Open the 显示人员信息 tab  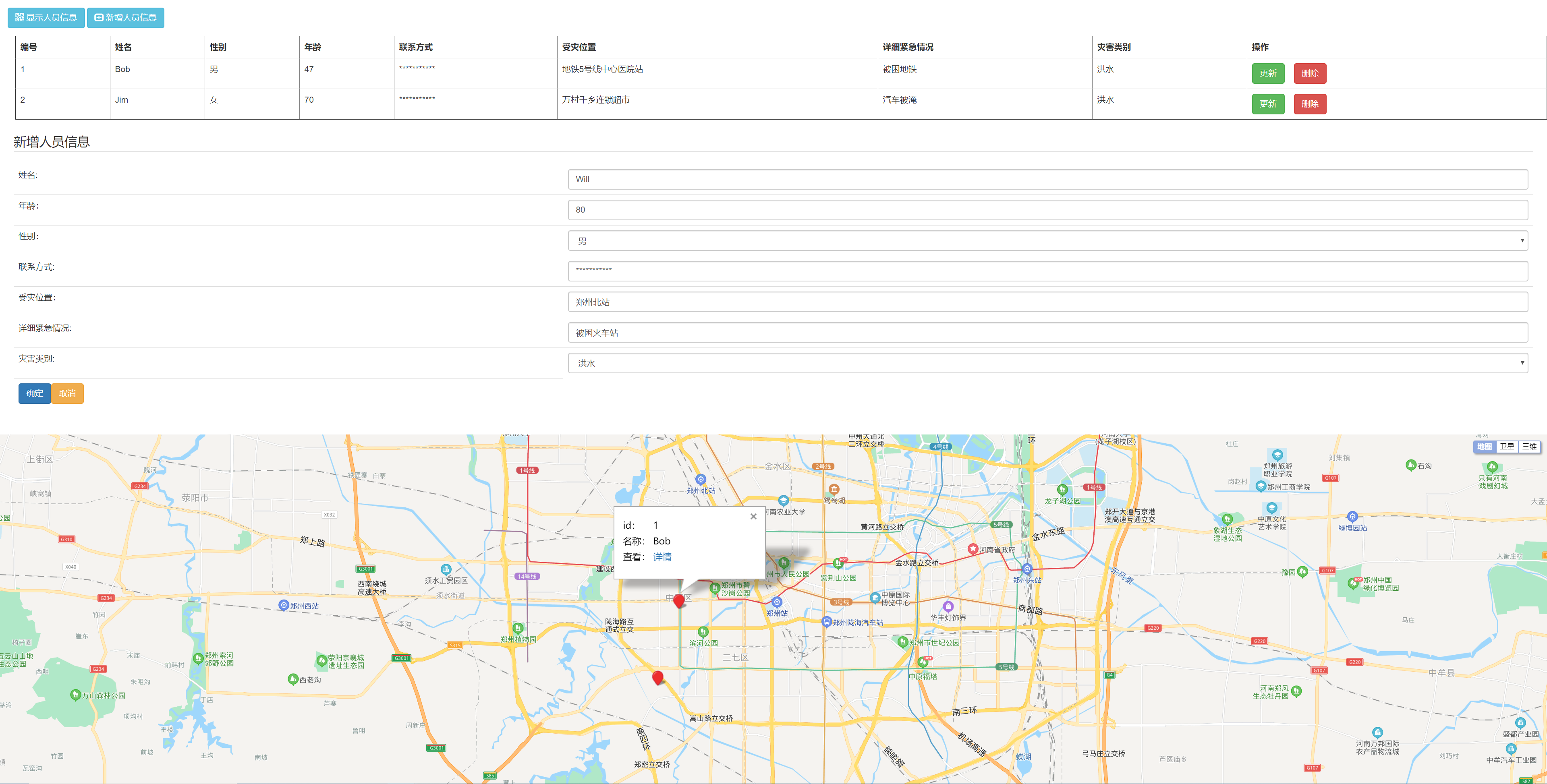click(46, 17)
